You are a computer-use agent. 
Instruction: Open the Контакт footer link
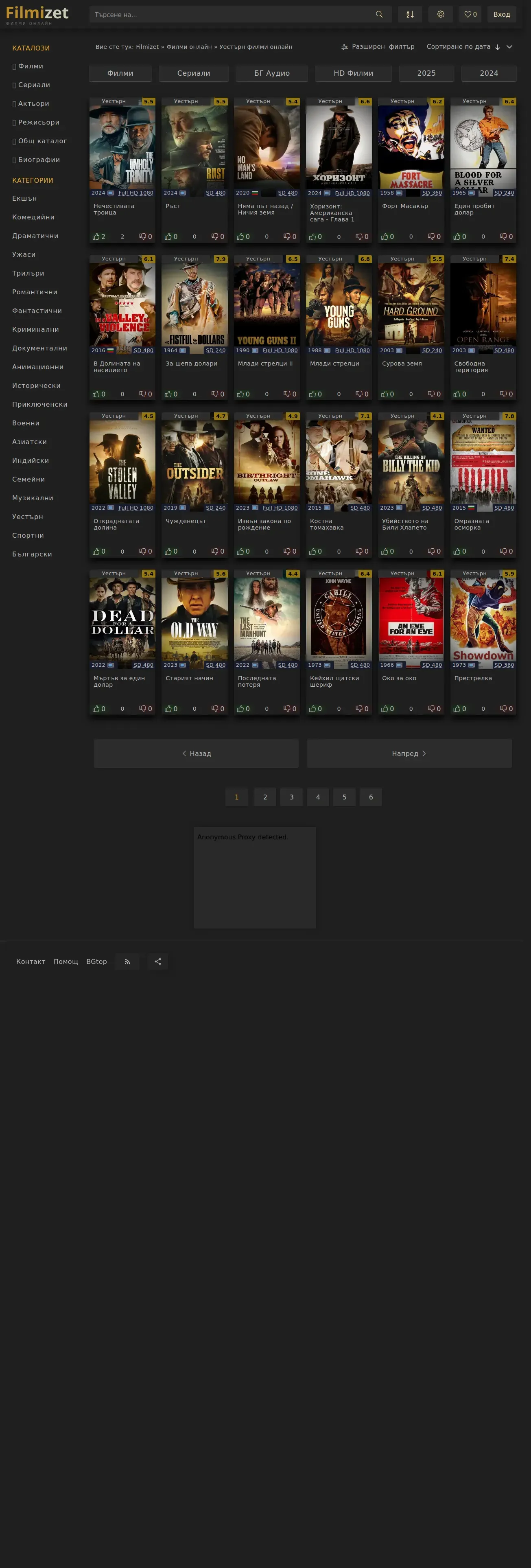[x=31, y=962]
